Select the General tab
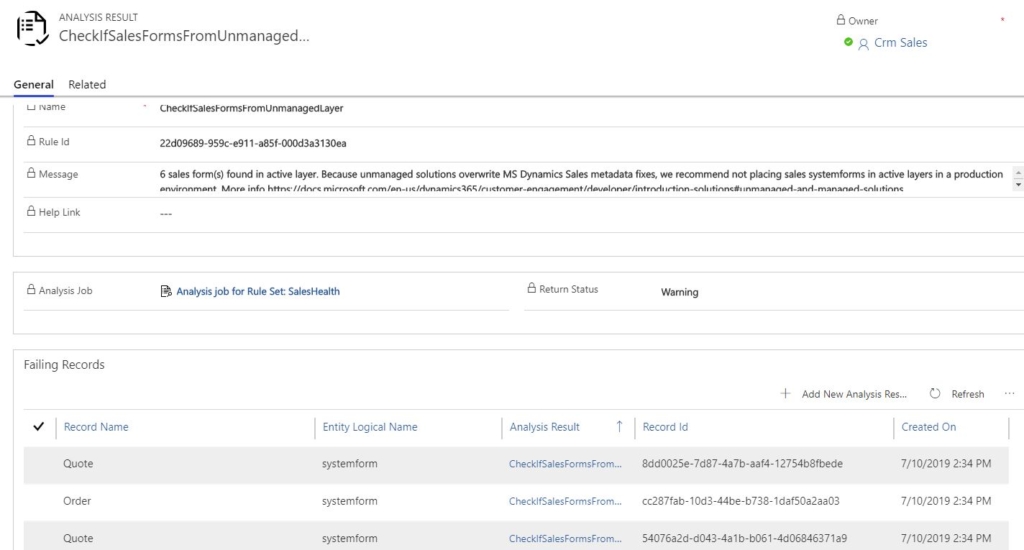 click(x=33, y=85)
